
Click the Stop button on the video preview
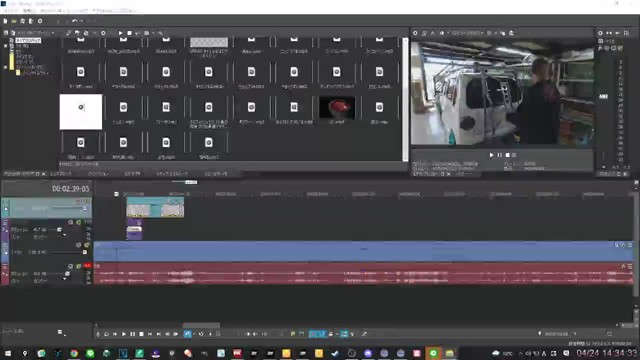point(507,155)
